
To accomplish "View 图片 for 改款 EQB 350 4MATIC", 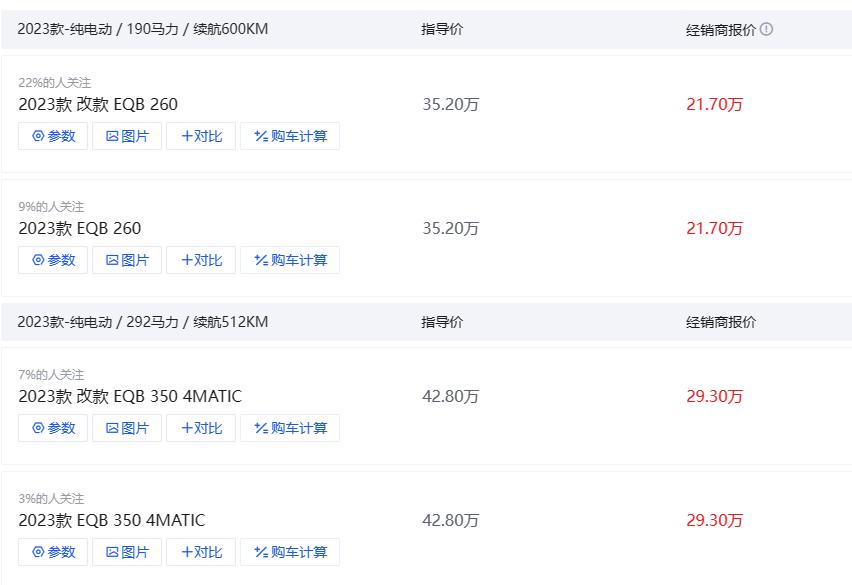I will [x=127, y=428].
